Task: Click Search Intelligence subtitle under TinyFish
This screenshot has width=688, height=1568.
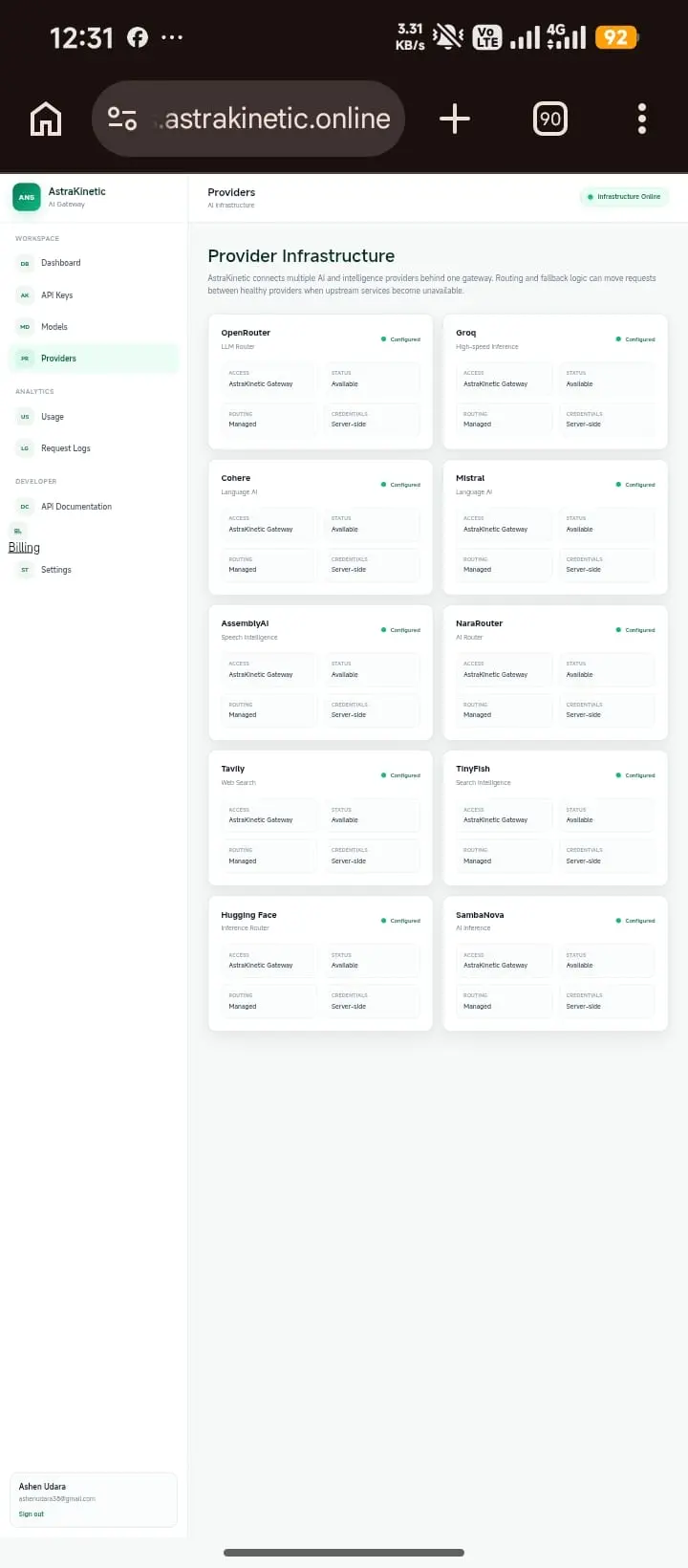Action: [484, 783]
